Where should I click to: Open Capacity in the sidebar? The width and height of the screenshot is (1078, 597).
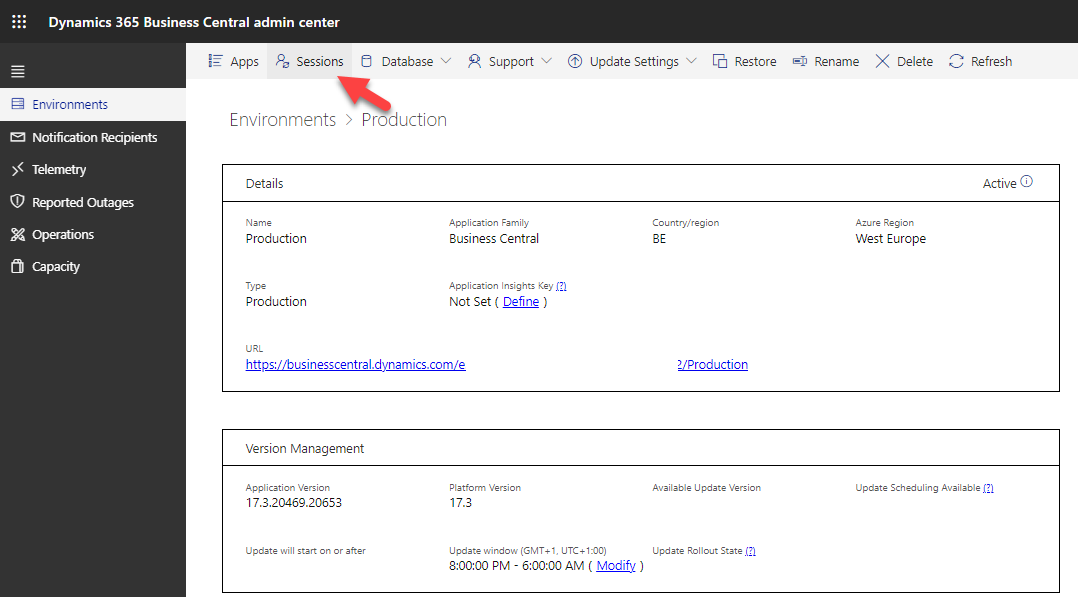tap(93, 267)
